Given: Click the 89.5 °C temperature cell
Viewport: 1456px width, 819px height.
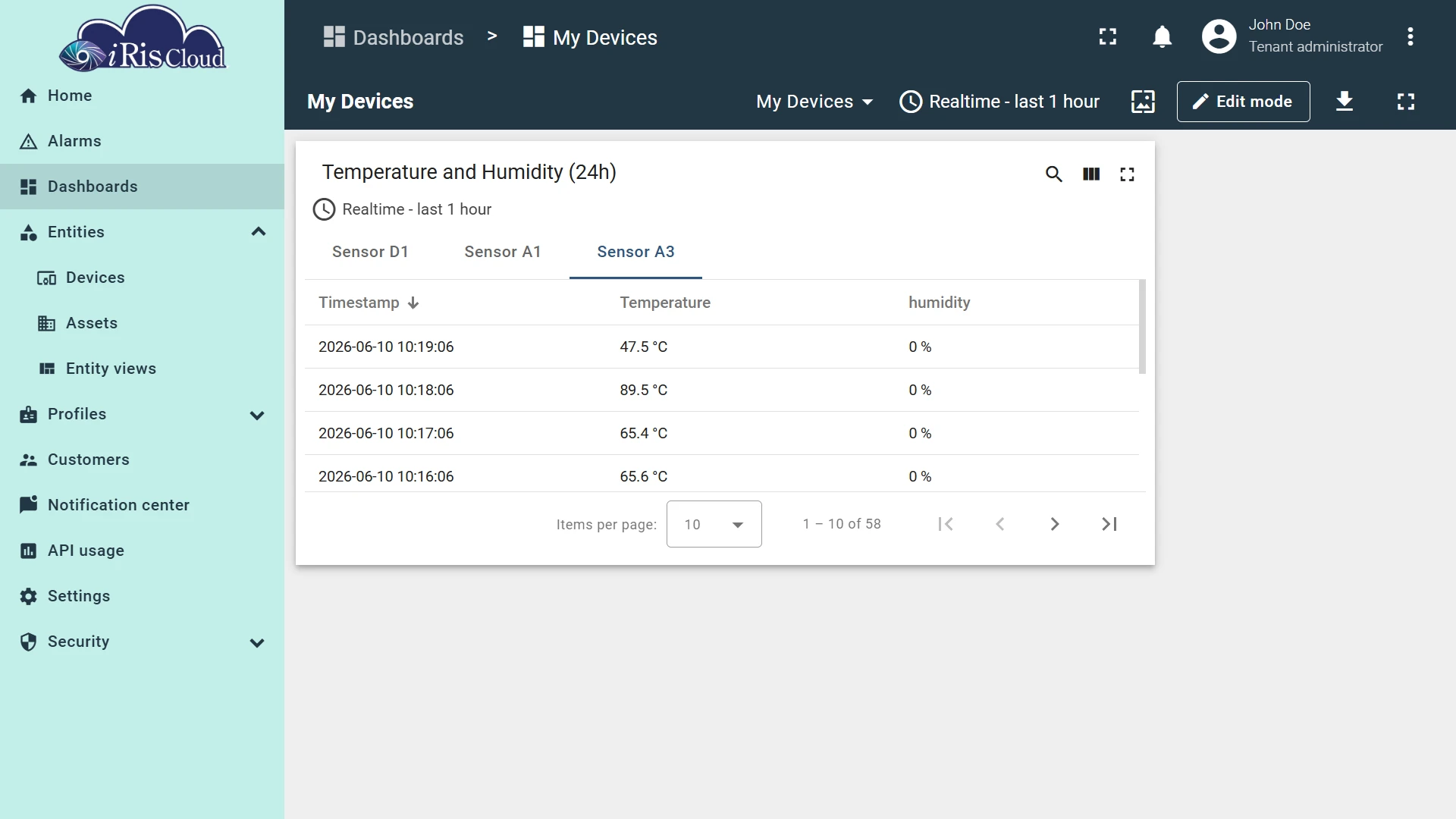Looking at the screenshot, I should pyautogui.click(x=643, y=390).
